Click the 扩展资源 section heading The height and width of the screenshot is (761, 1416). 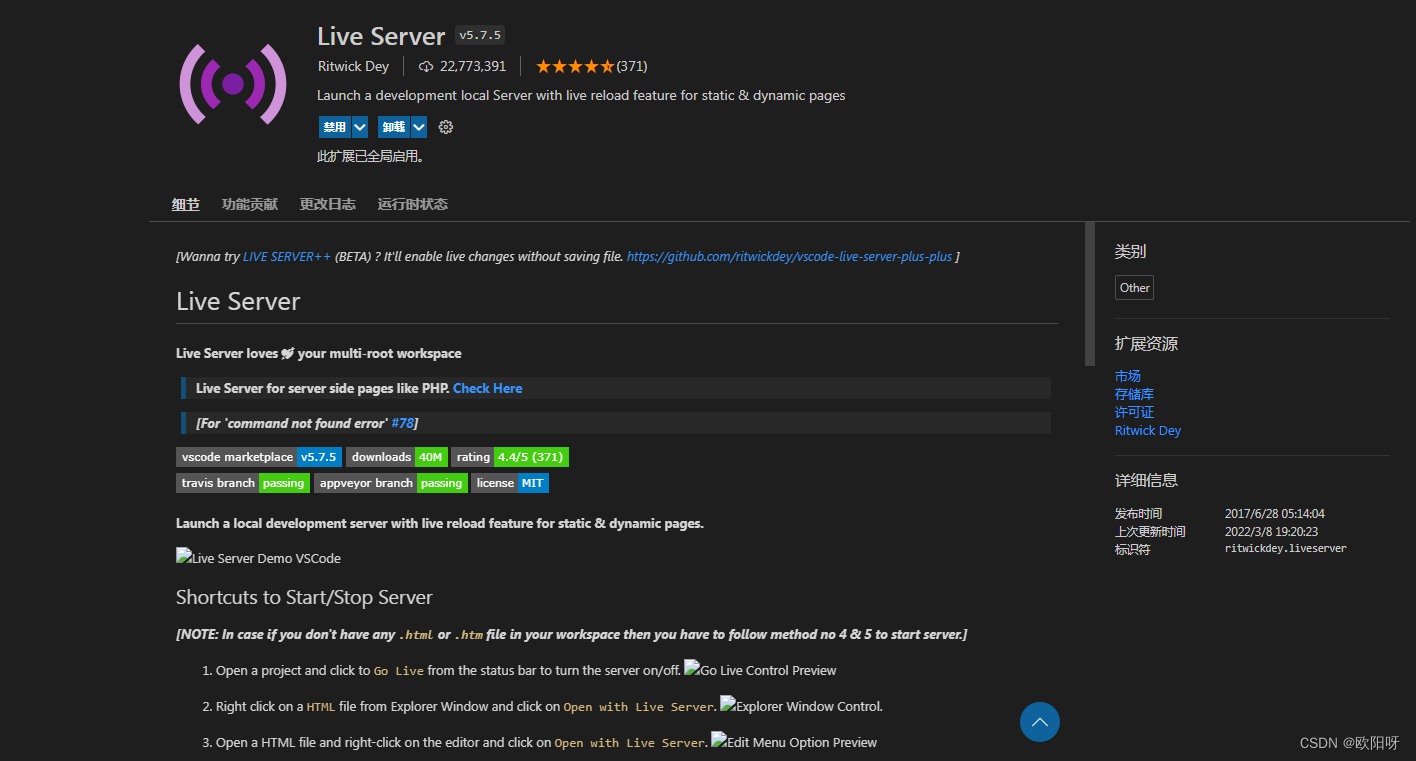click(x=1146, y=344)
